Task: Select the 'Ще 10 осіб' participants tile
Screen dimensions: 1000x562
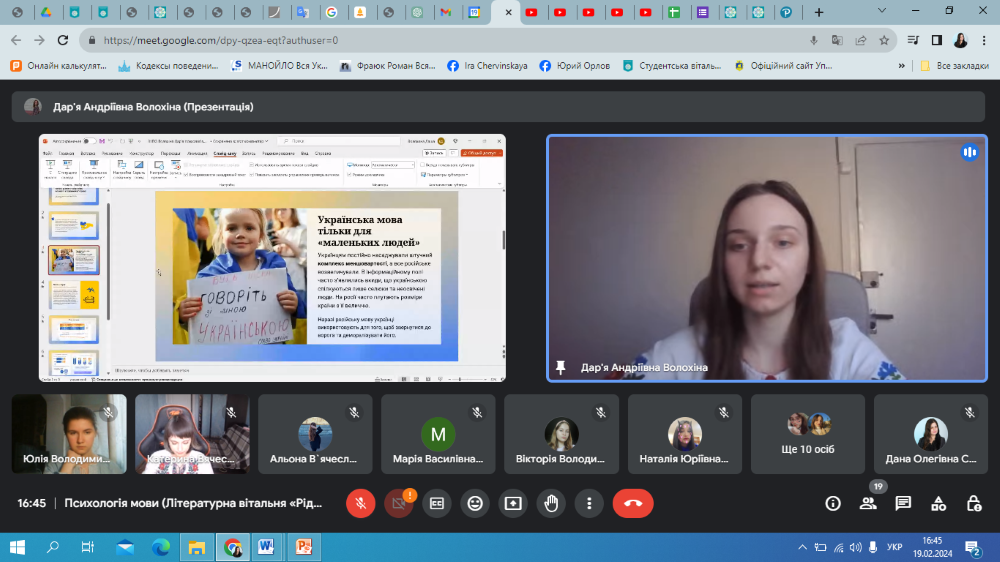Action: pyautogui.click(x=808, y=434)
